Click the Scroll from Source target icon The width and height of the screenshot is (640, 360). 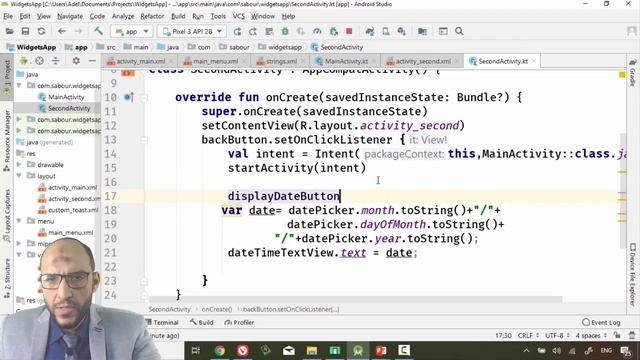click(39, 61)
